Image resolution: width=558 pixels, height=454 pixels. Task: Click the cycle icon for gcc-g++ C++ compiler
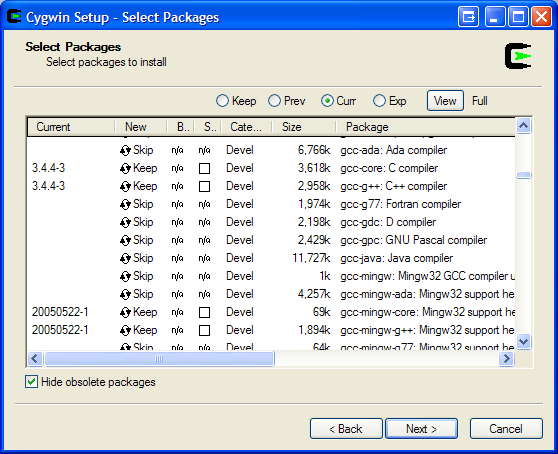tap(125, 186)
